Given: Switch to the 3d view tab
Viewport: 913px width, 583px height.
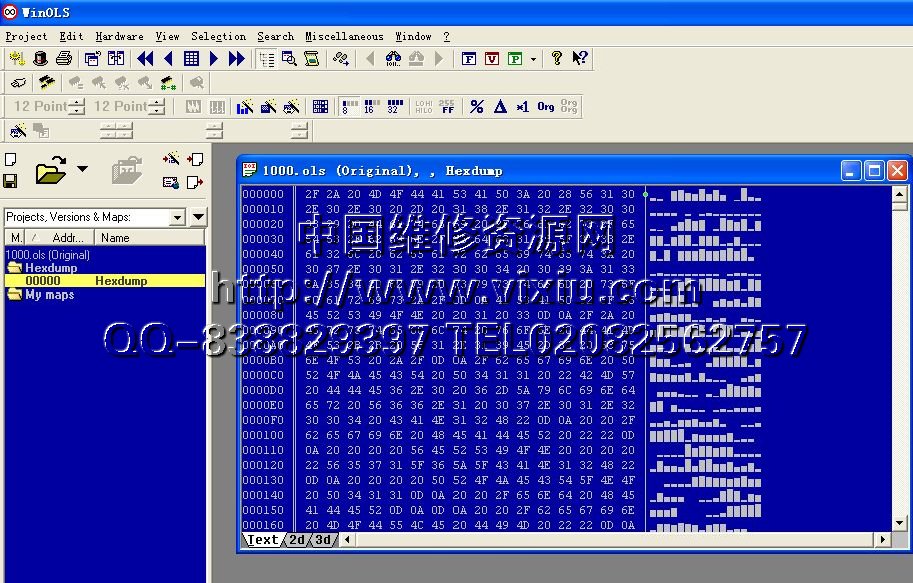Looking at the screenshot, I should 322,540.
